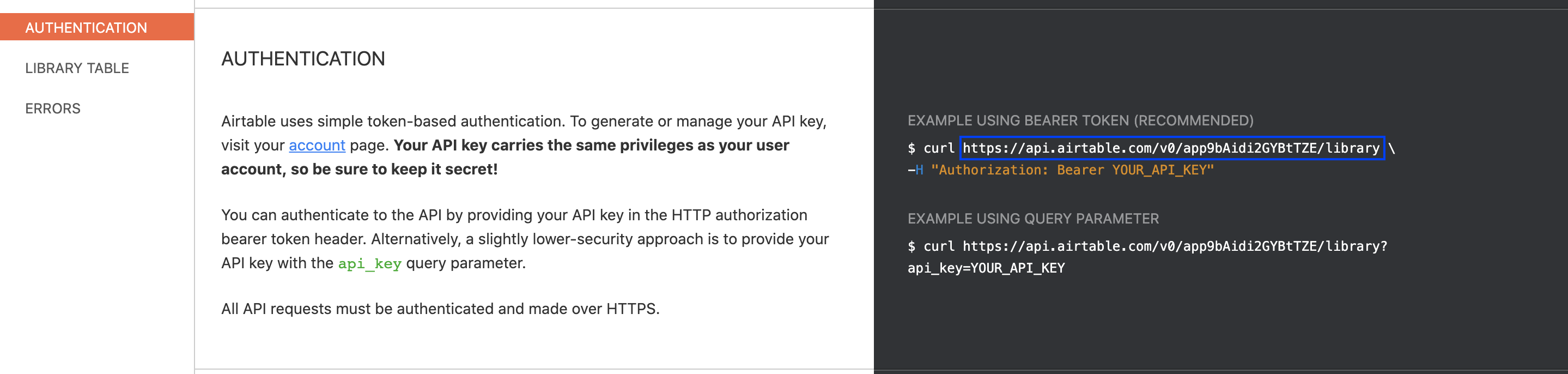
Task: Click the green api_key parameter text
Action: [x=369, y=263]
